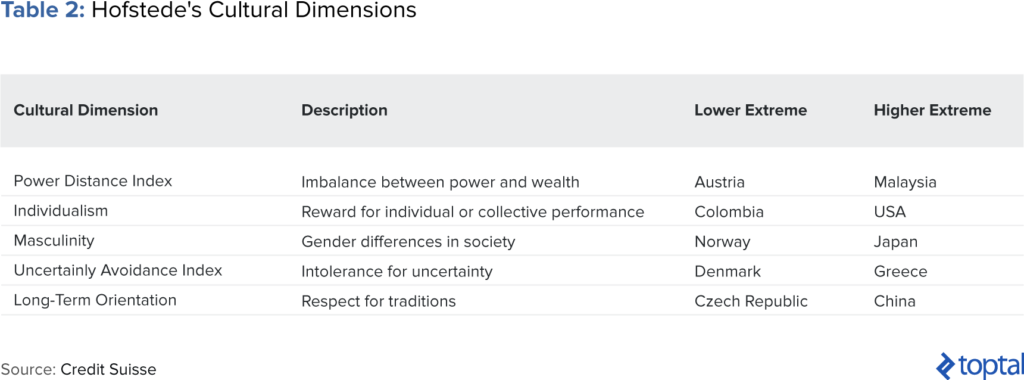Click 'Intolerance for uncertainty' description

click(x=396, y=272)
